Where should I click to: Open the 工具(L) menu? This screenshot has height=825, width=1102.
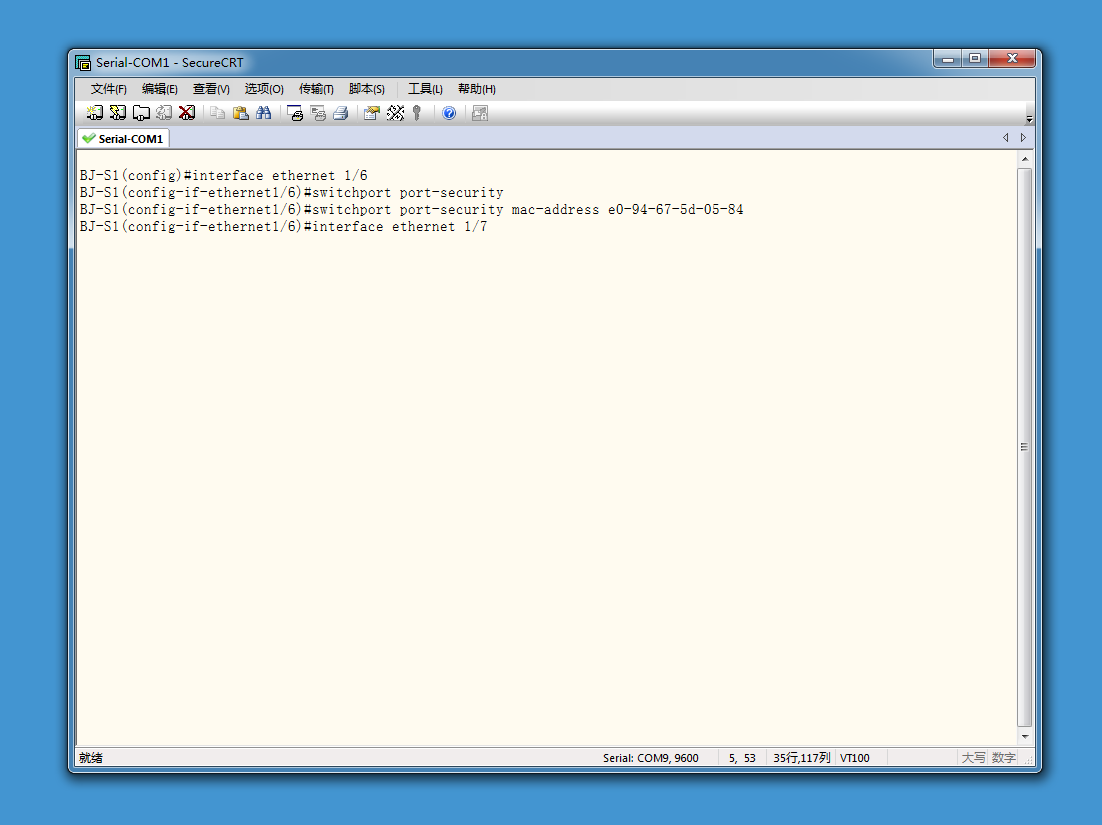(x=425, y=89)
